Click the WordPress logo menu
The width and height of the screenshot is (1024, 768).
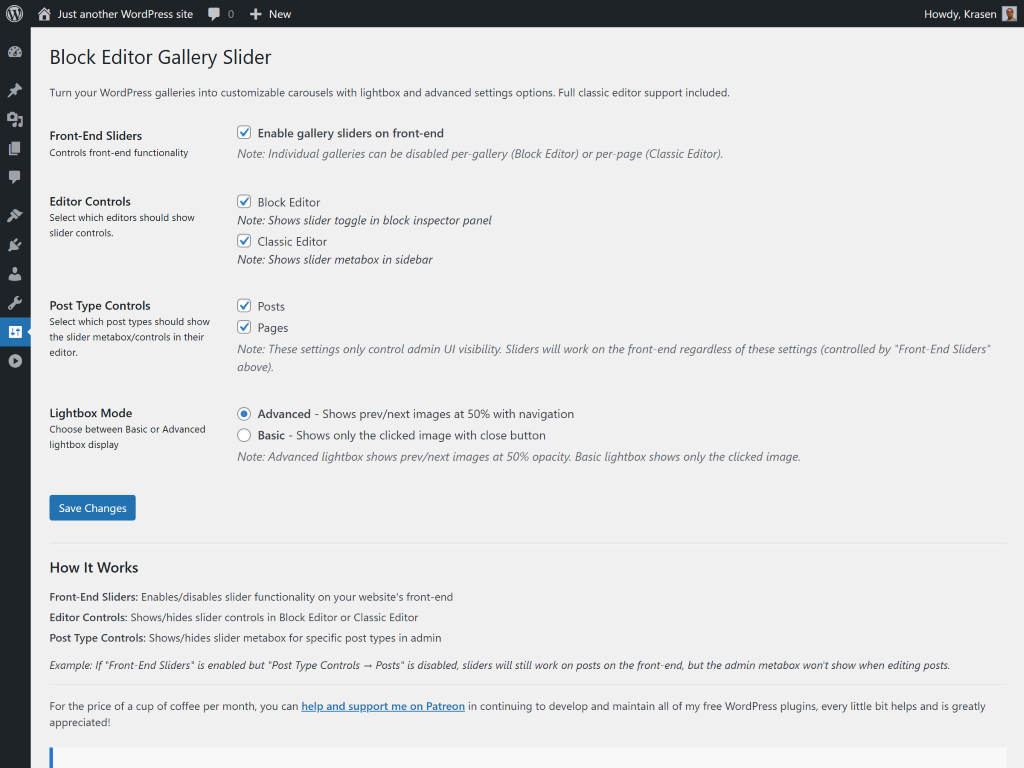tap(15, 14)
